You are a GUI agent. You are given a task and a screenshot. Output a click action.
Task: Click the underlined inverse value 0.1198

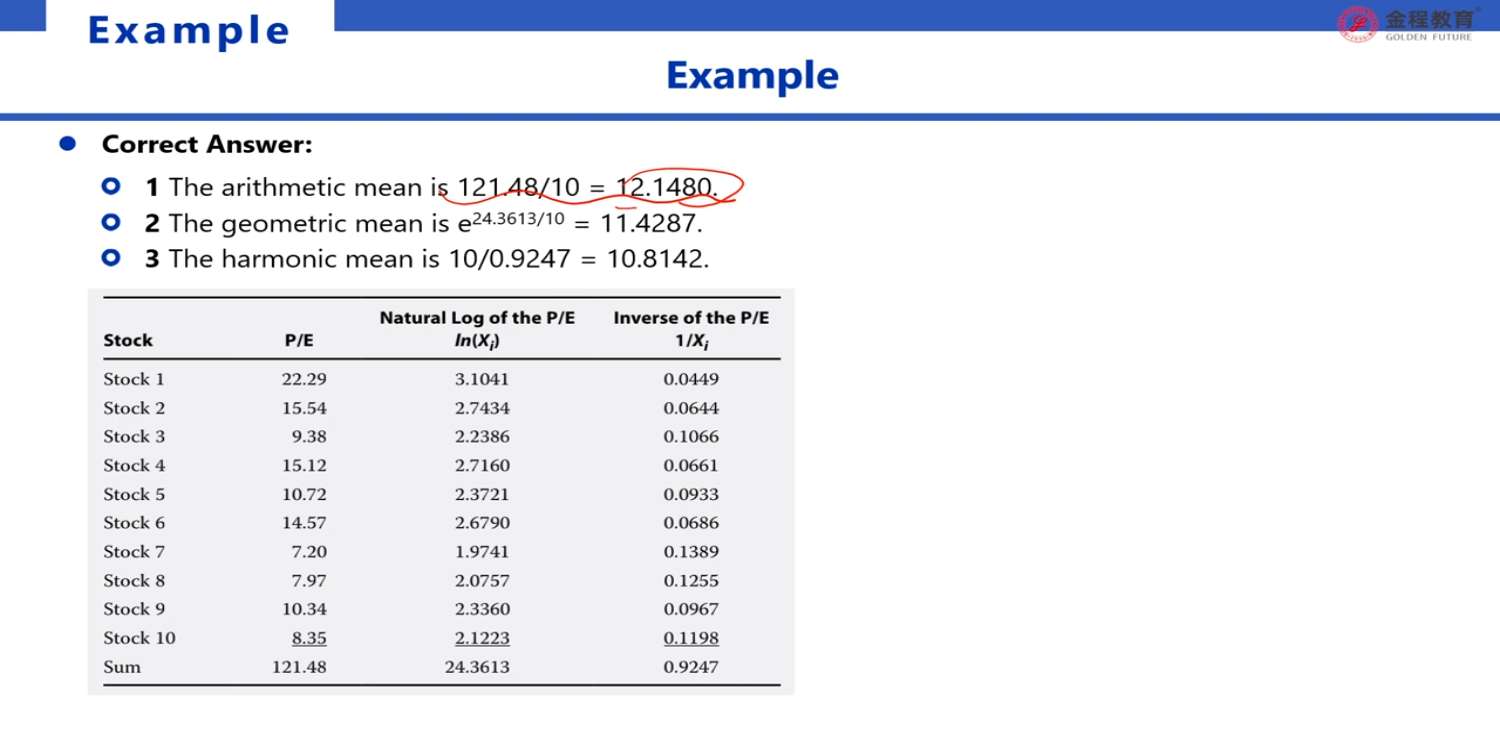[691, 638]
